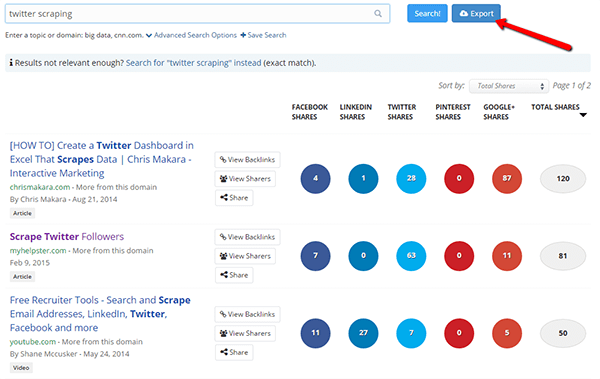Click the magnifier icon in search box
Image resolution: width=600 pixels, height=379 pixels.
click(x=378, y=14)
